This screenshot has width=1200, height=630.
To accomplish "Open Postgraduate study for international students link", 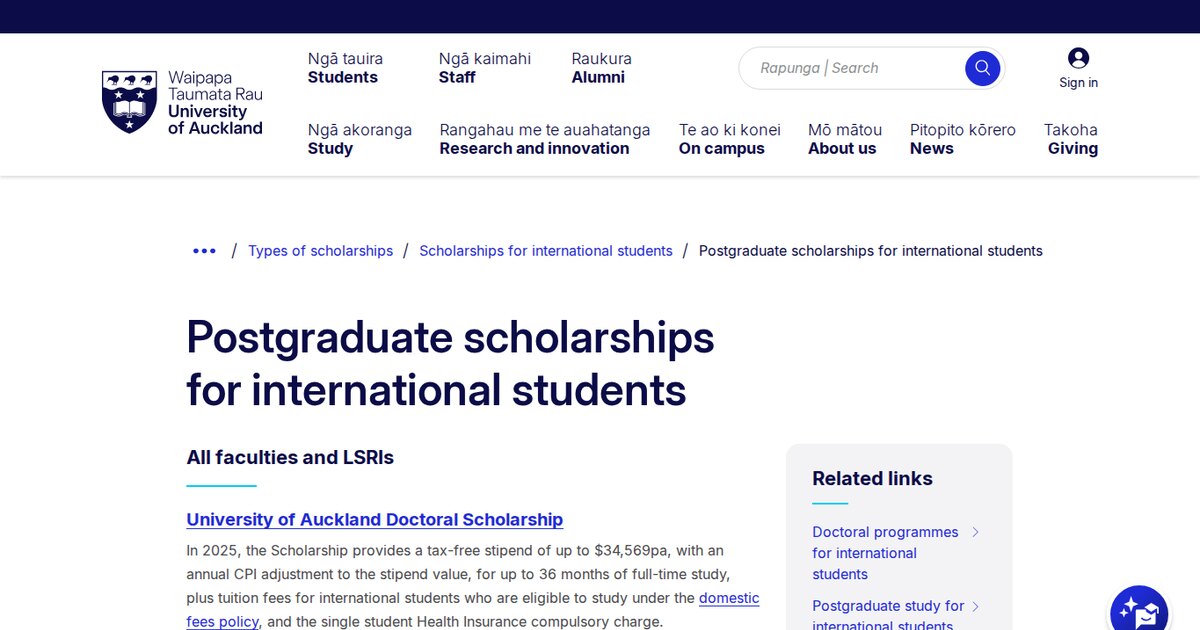I will 889,616.
